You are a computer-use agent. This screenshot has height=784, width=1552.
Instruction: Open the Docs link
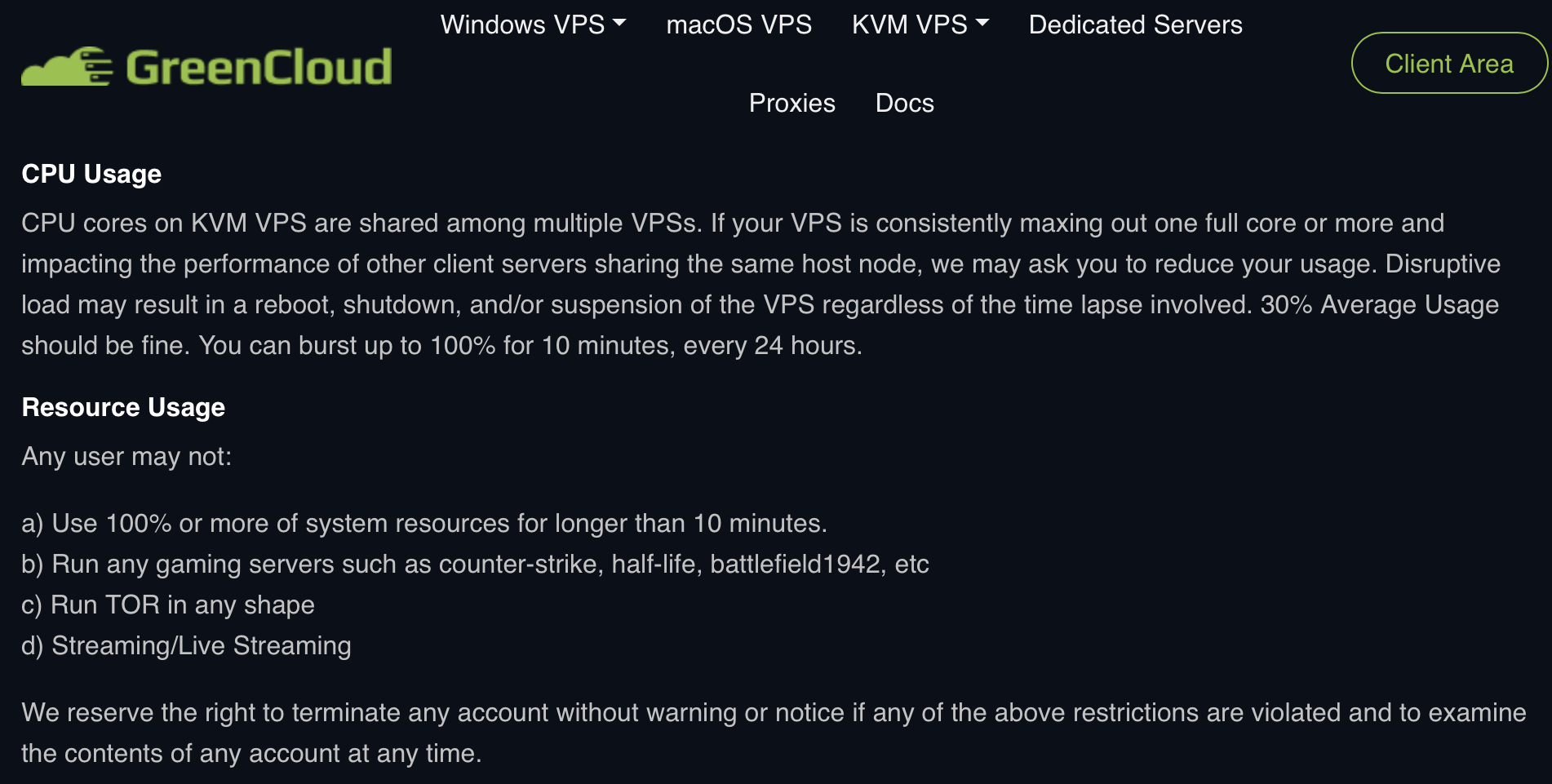904,103
